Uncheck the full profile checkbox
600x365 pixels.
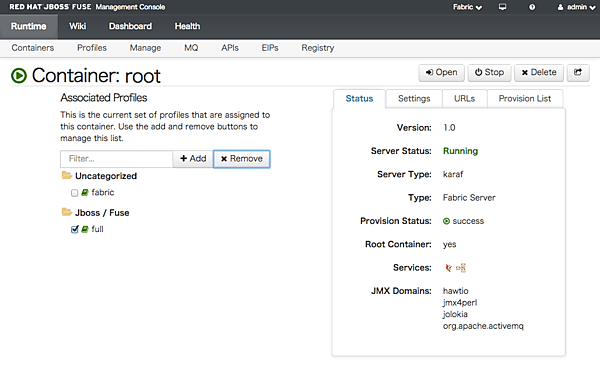75,229
